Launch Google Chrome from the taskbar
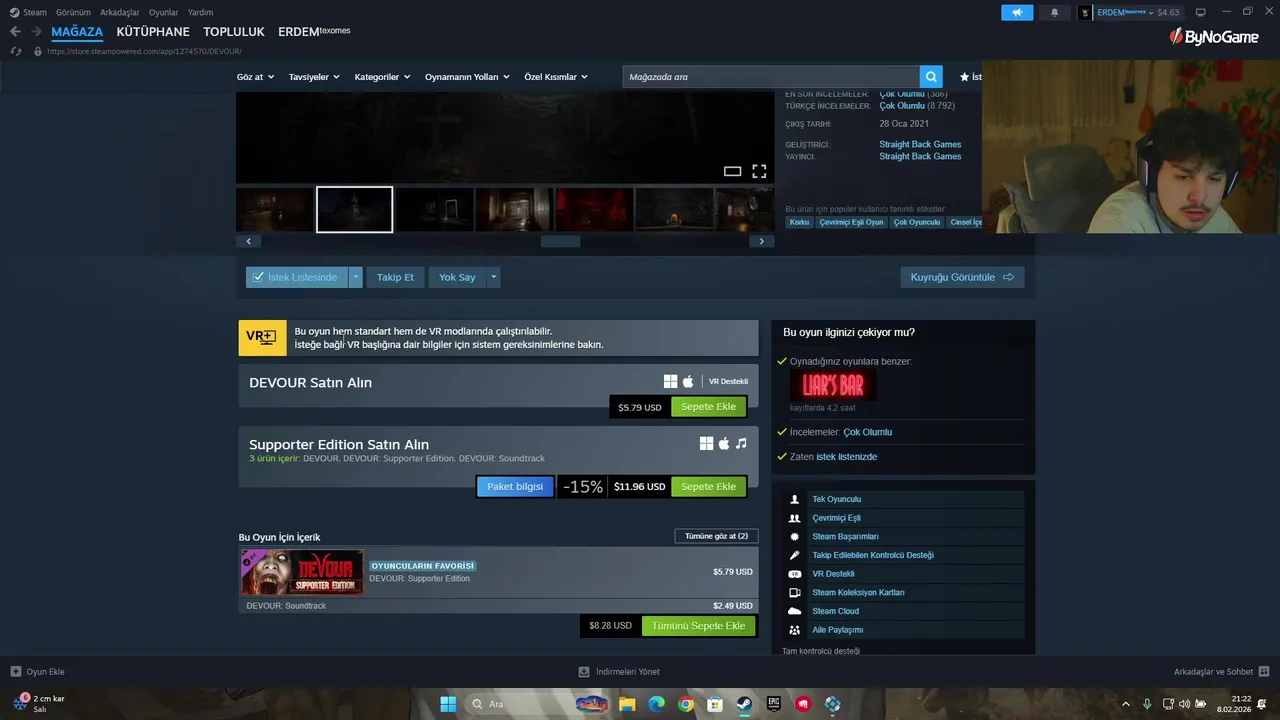Viewport: 1280px width, 720px height. (686, 704)
